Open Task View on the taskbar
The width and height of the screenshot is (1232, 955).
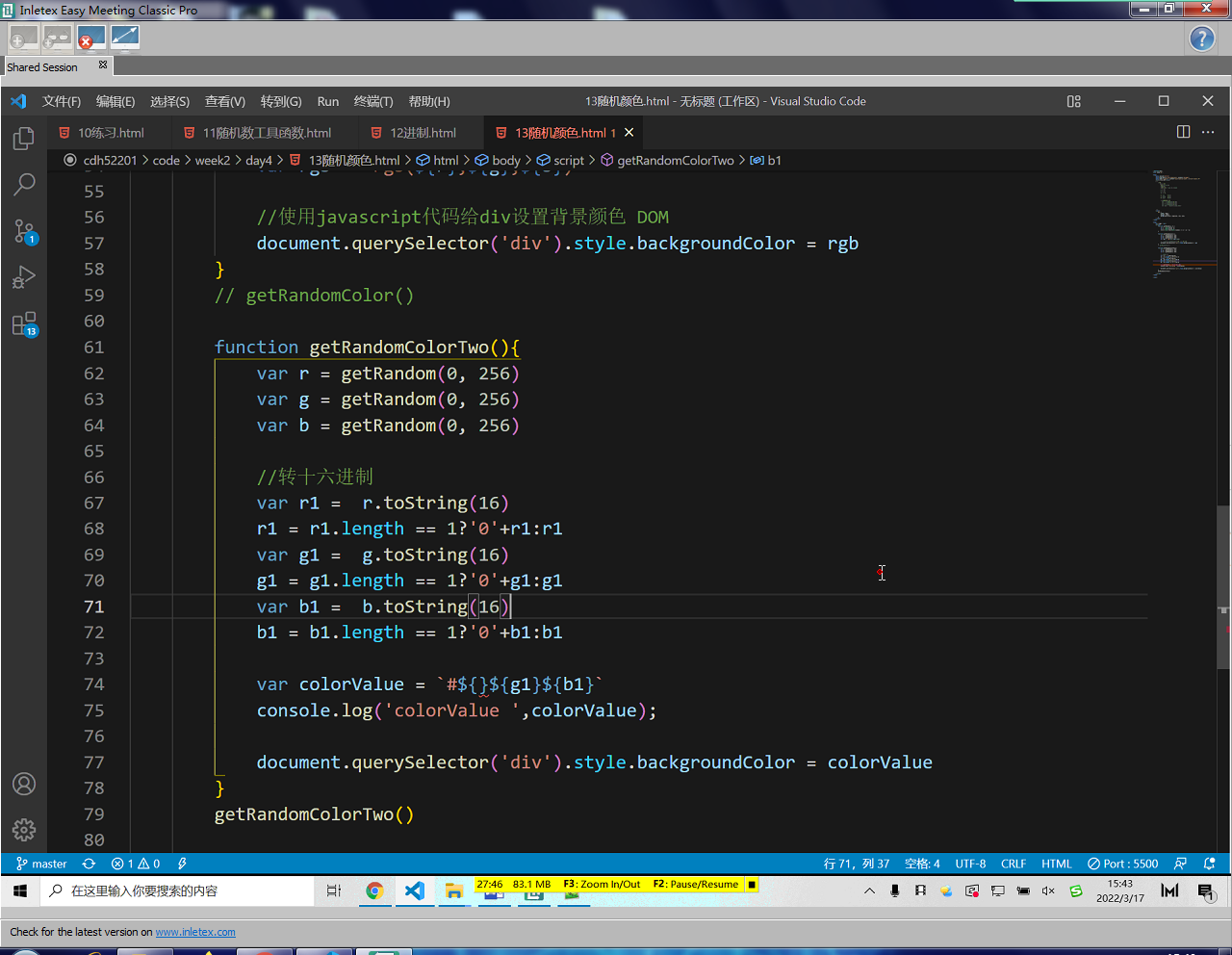click(x=334, y=890)
